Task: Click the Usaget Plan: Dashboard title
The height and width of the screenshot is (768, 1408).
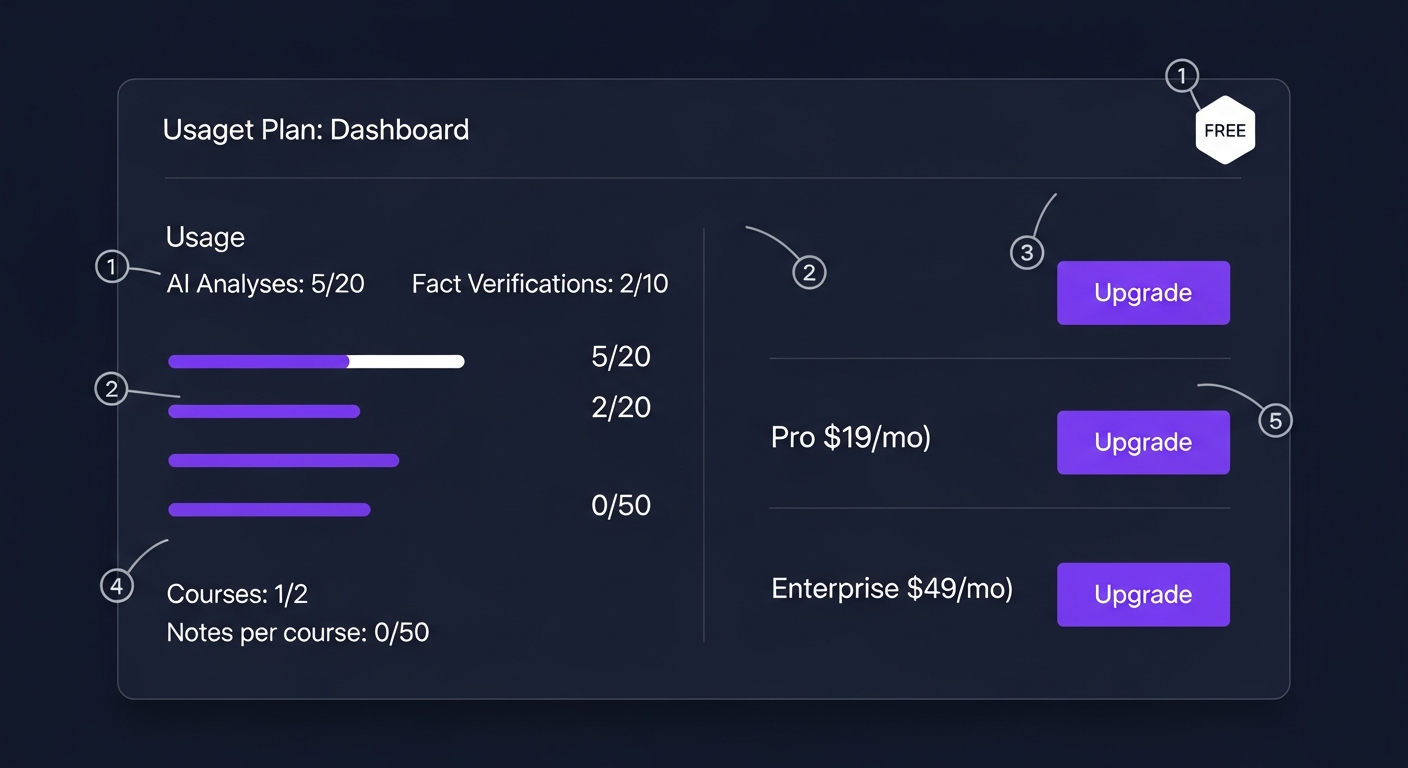Action: coord(316,129)
